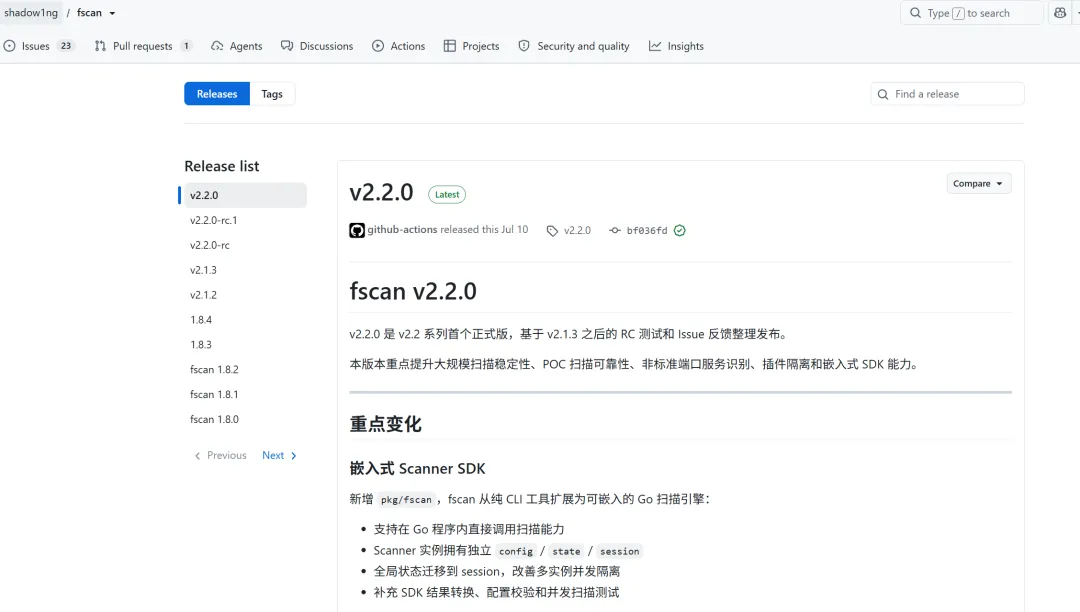Open the Insights tab
The width and height of the screenshot is (1080, 612).
tap(676, 46)
